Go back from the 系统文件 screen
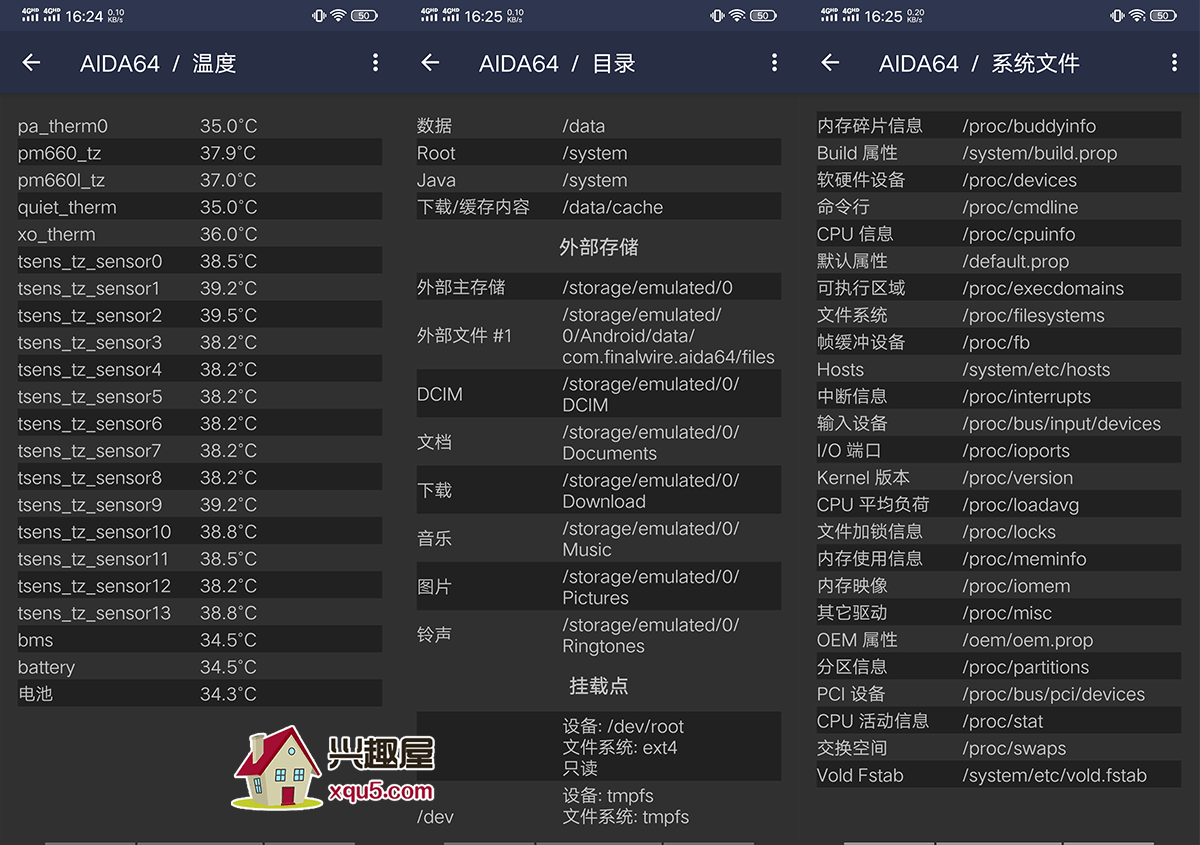Viewport: 1200px width, 845px height. coord(830,63)
